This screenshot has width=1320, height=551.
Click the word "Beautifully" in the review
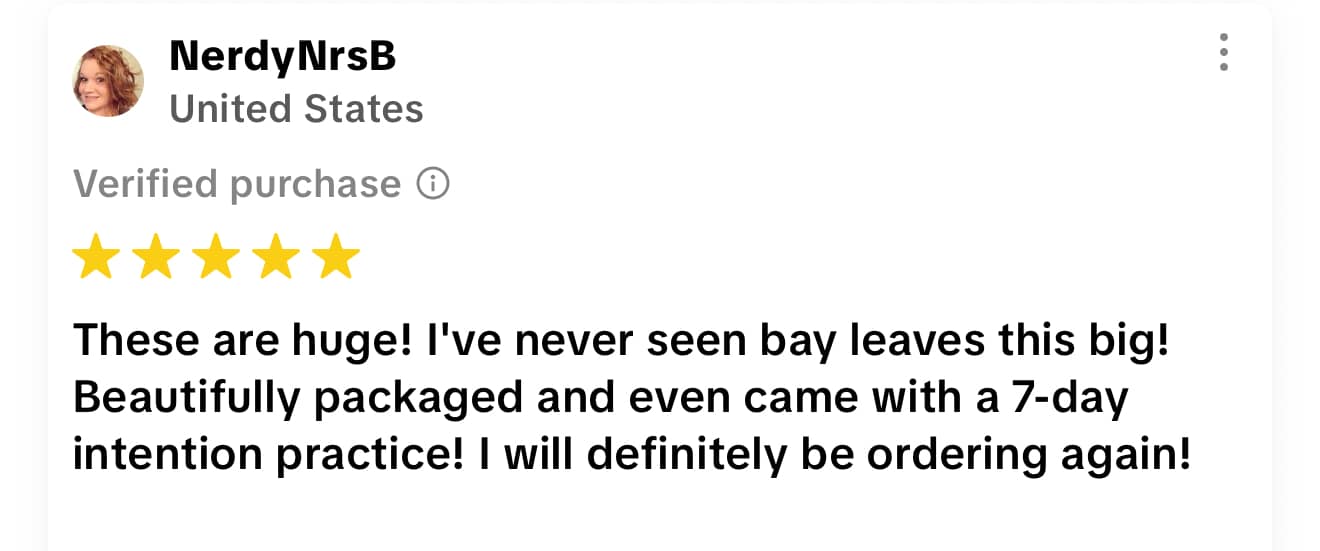187,398
